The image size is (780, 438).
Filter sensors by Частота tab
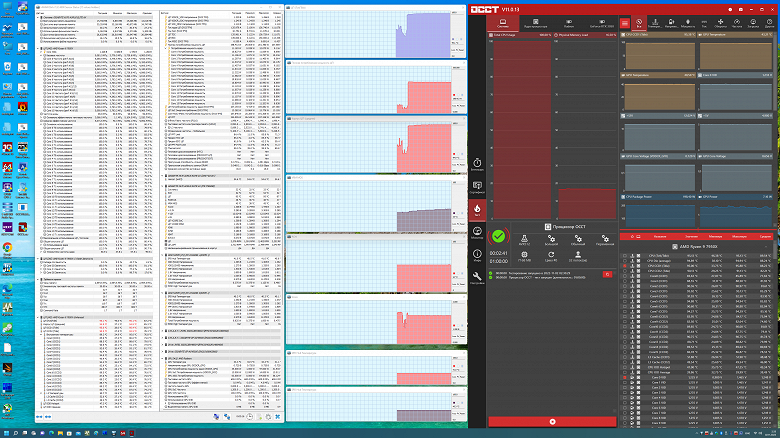coord(737,23)
